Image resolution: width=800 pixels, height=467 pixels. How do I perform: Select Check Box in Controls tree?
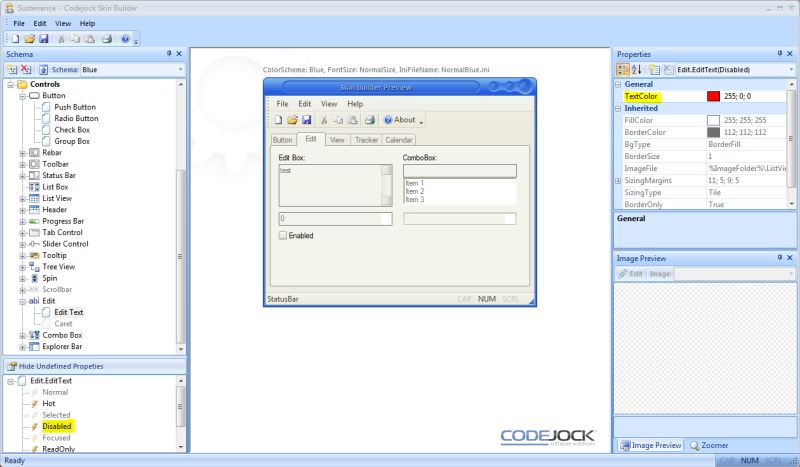(72, 130)
